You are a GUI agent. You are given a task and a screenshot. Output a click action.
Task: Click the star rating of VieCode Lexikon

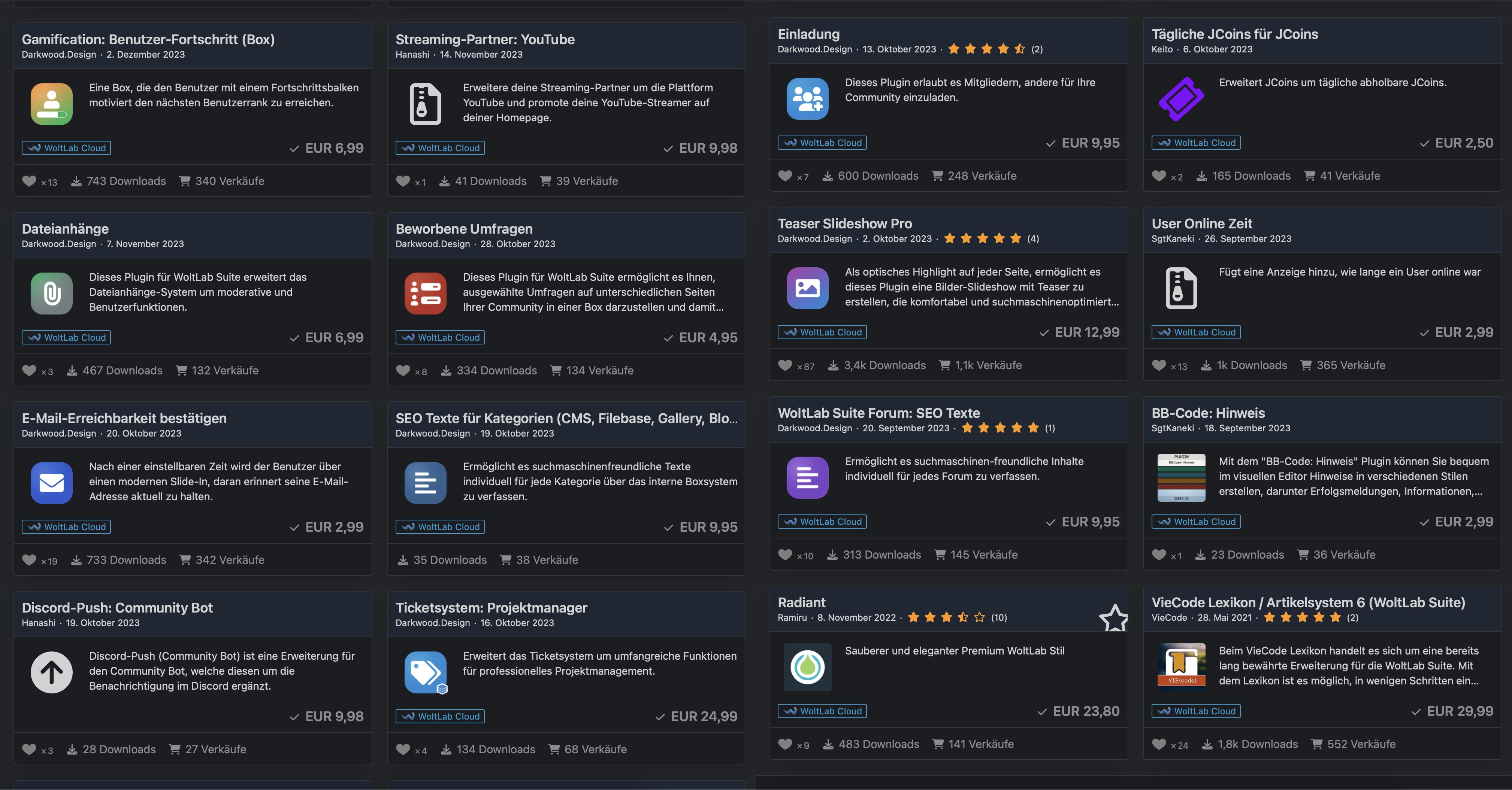click(x=1302, y=617)
